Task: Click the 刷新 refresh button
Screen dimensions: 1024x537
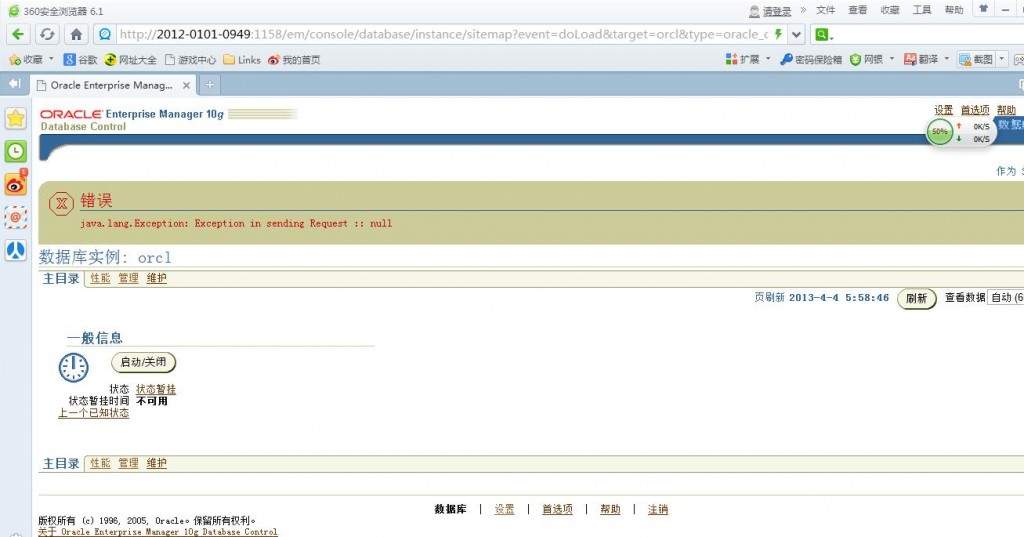Action: (916, 299)
